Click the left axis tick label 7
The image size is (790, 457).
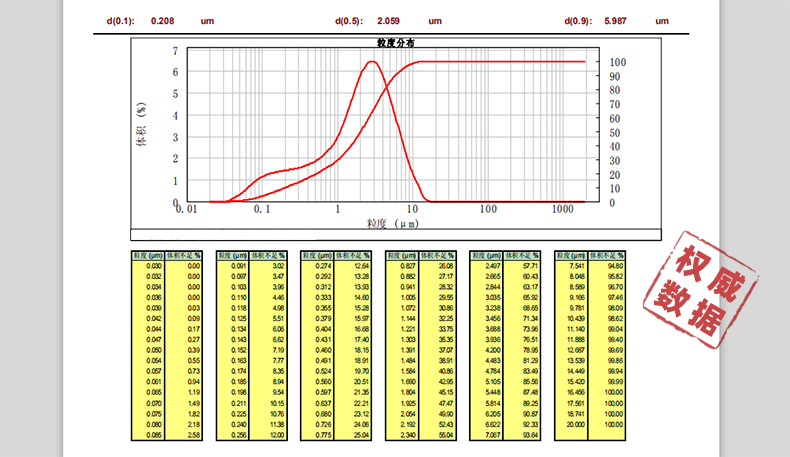click(175, 50)
